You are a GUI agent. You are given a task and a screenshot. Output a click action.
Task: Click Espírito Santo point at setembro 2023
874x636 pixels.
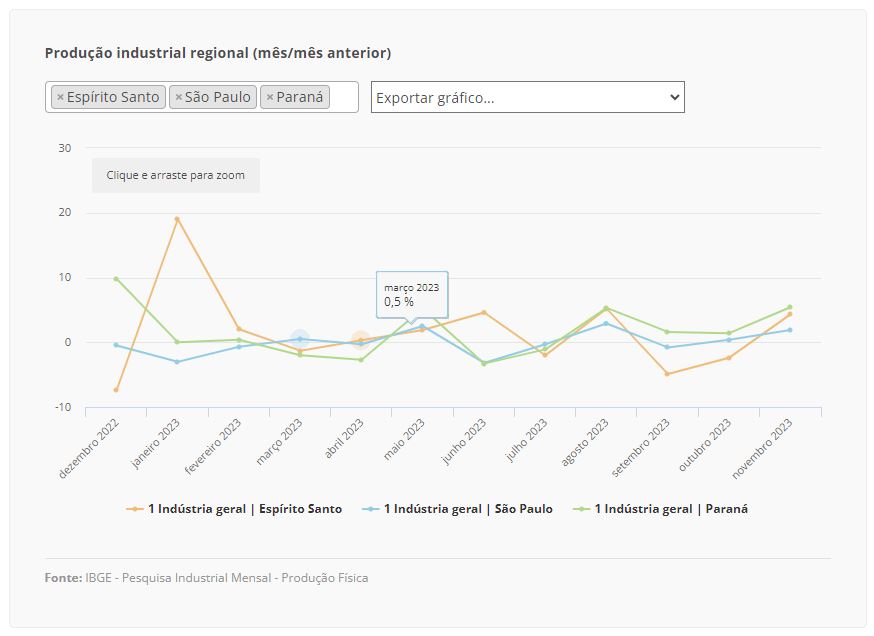coord(667,373)
